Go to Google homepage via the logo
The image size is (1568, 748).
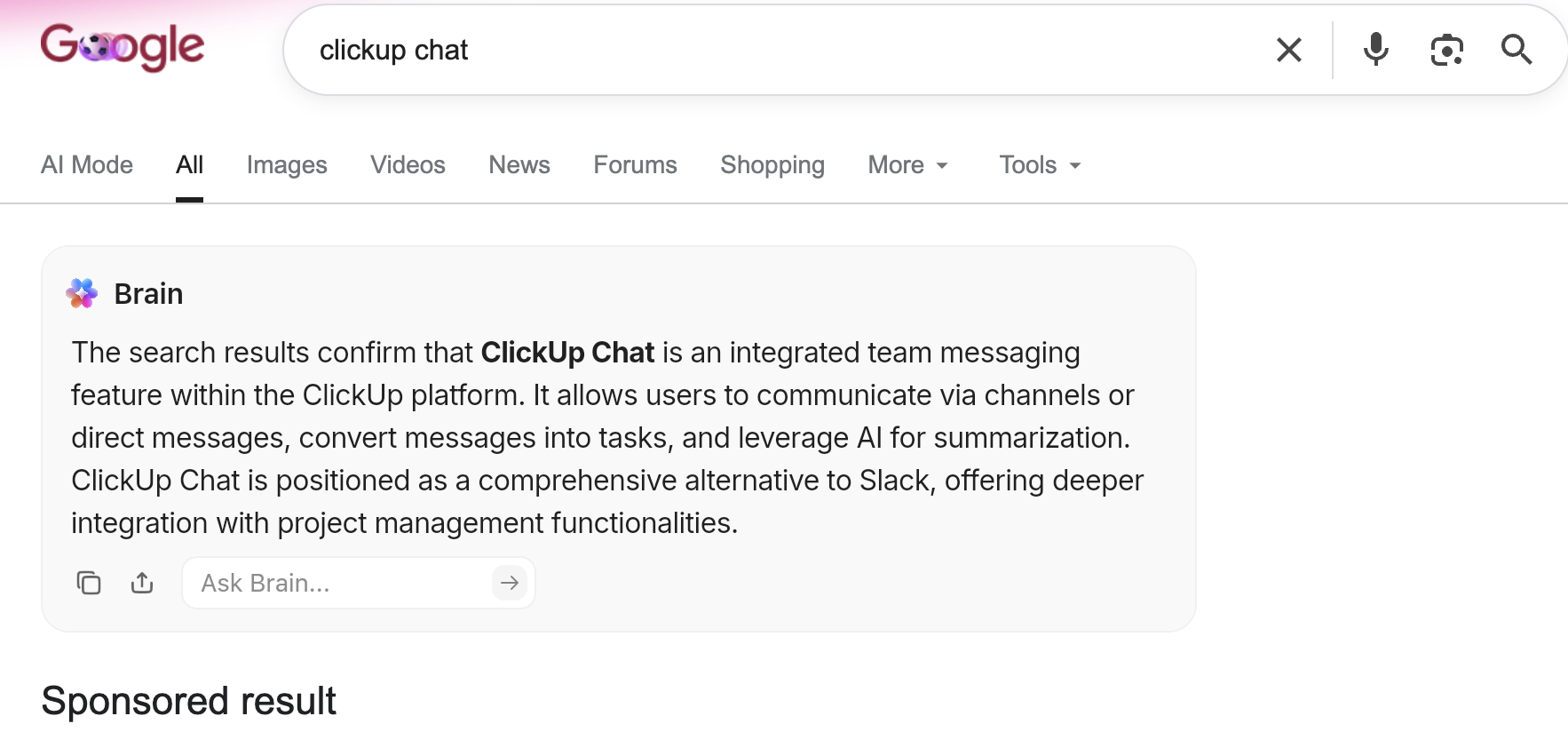pos(123,47)
